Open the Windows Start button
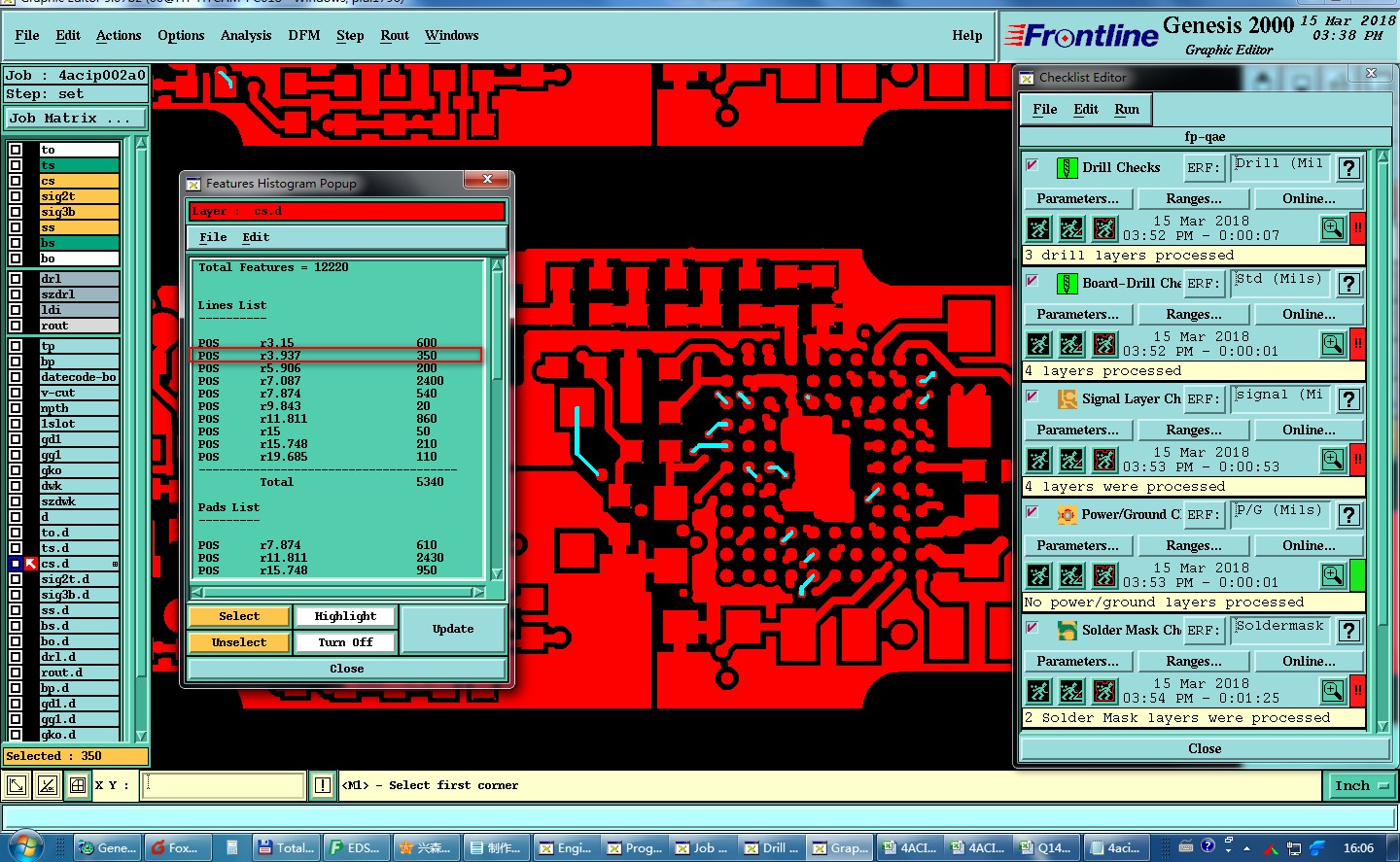The image size is (1400, 862). 24,846
